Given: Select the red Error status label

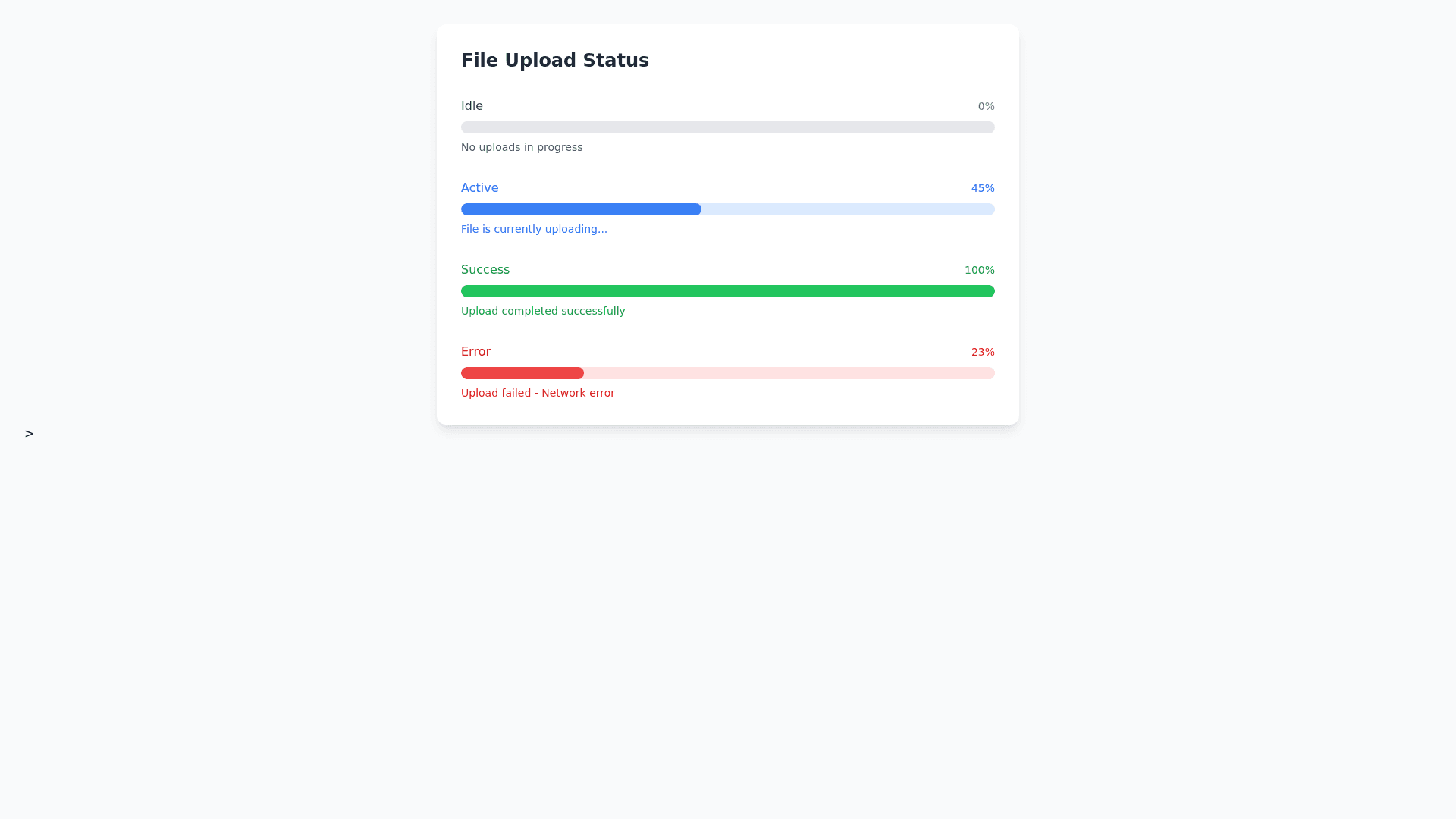Looking at the screenshot, I should (x=475, y=352).
